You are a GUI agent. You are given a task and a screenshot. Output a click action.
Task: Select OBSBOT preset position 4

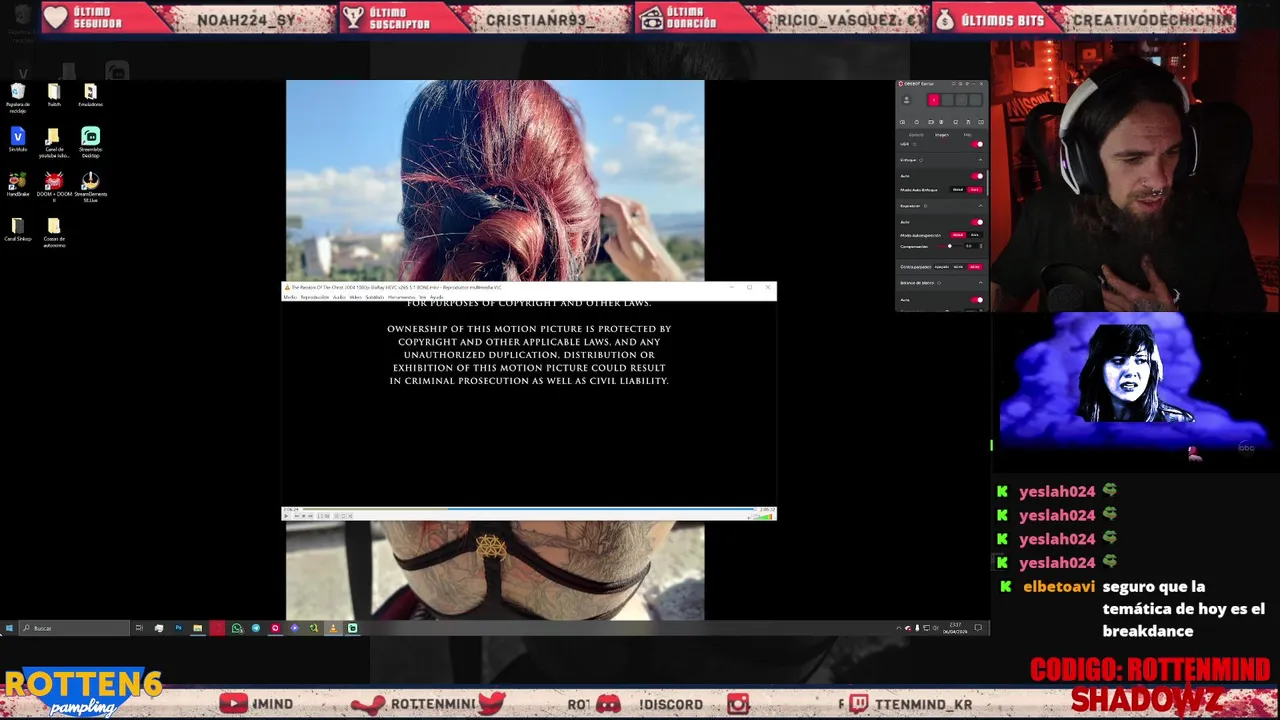tap(976, 100)
